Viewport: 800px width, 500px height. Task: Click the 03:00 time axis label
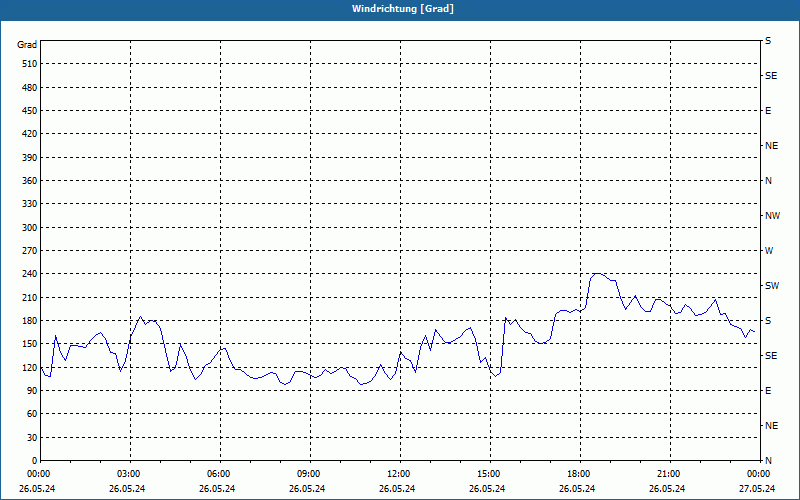pyautogui.click(x=131, y=473)
